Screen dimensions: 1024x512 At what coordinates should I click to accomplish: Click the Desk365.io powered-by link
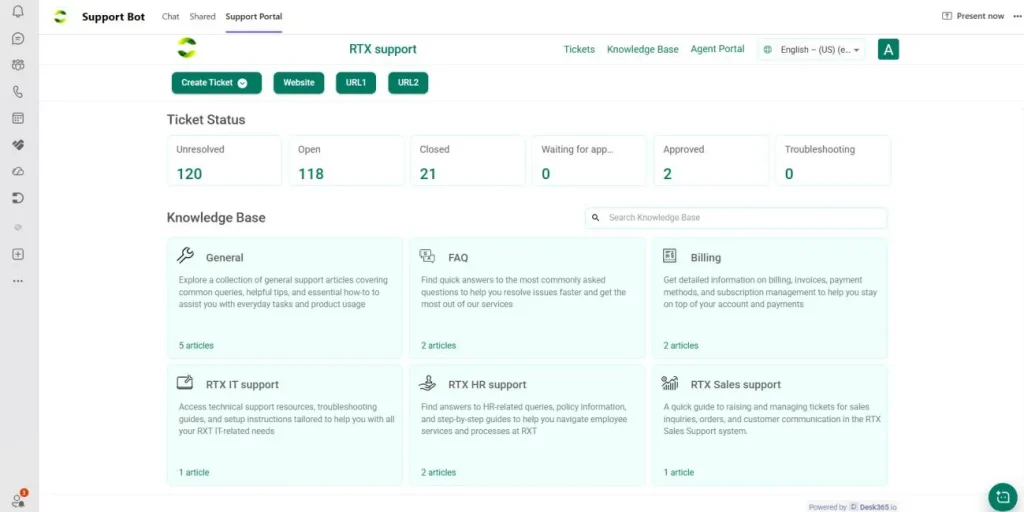pos(873,507)
